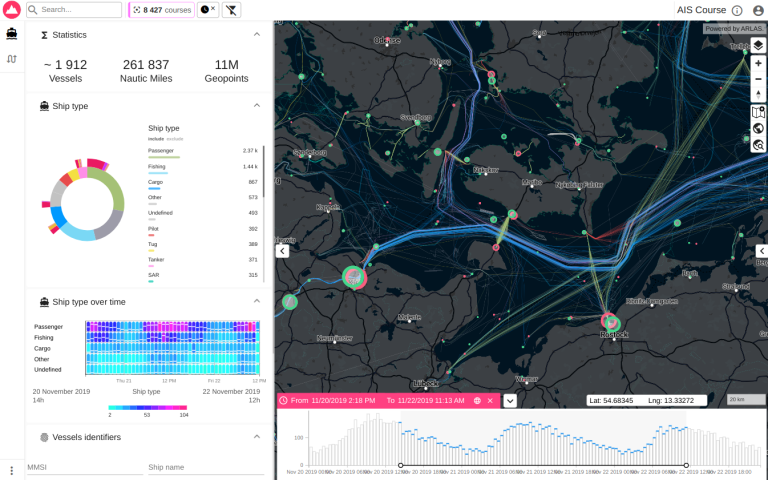
Task: Click the globe search icon
Action: [x=758, y=145]
